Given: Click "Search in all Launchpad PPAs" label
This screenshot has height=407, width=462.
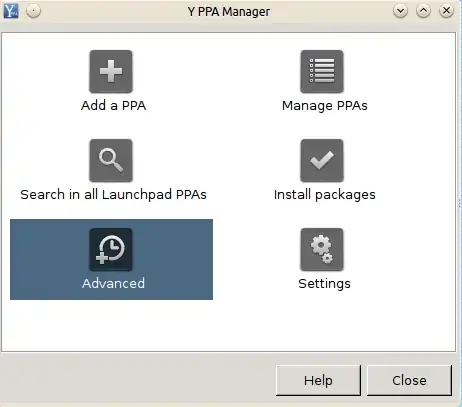Looking at the screenshot, I should coord(113,195).
